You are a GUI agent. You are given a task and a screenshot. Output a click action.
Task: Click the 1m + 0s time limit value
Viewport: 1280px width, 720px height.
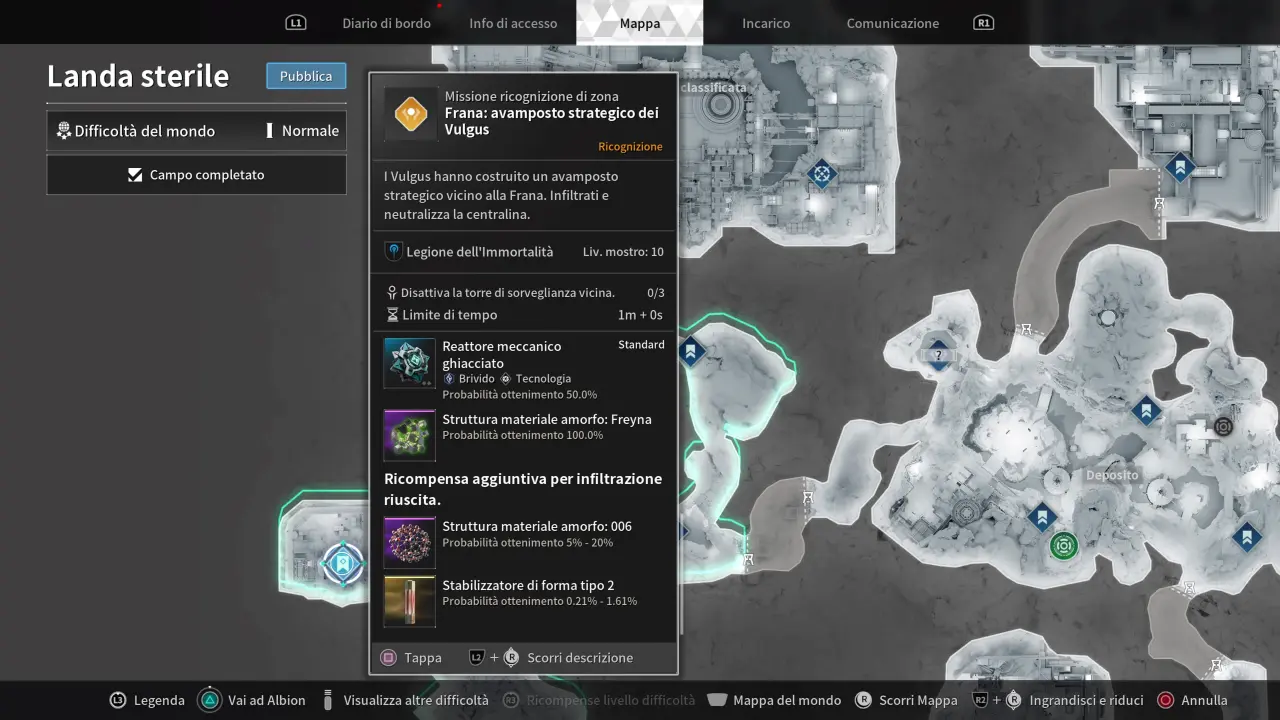[640, 315]
